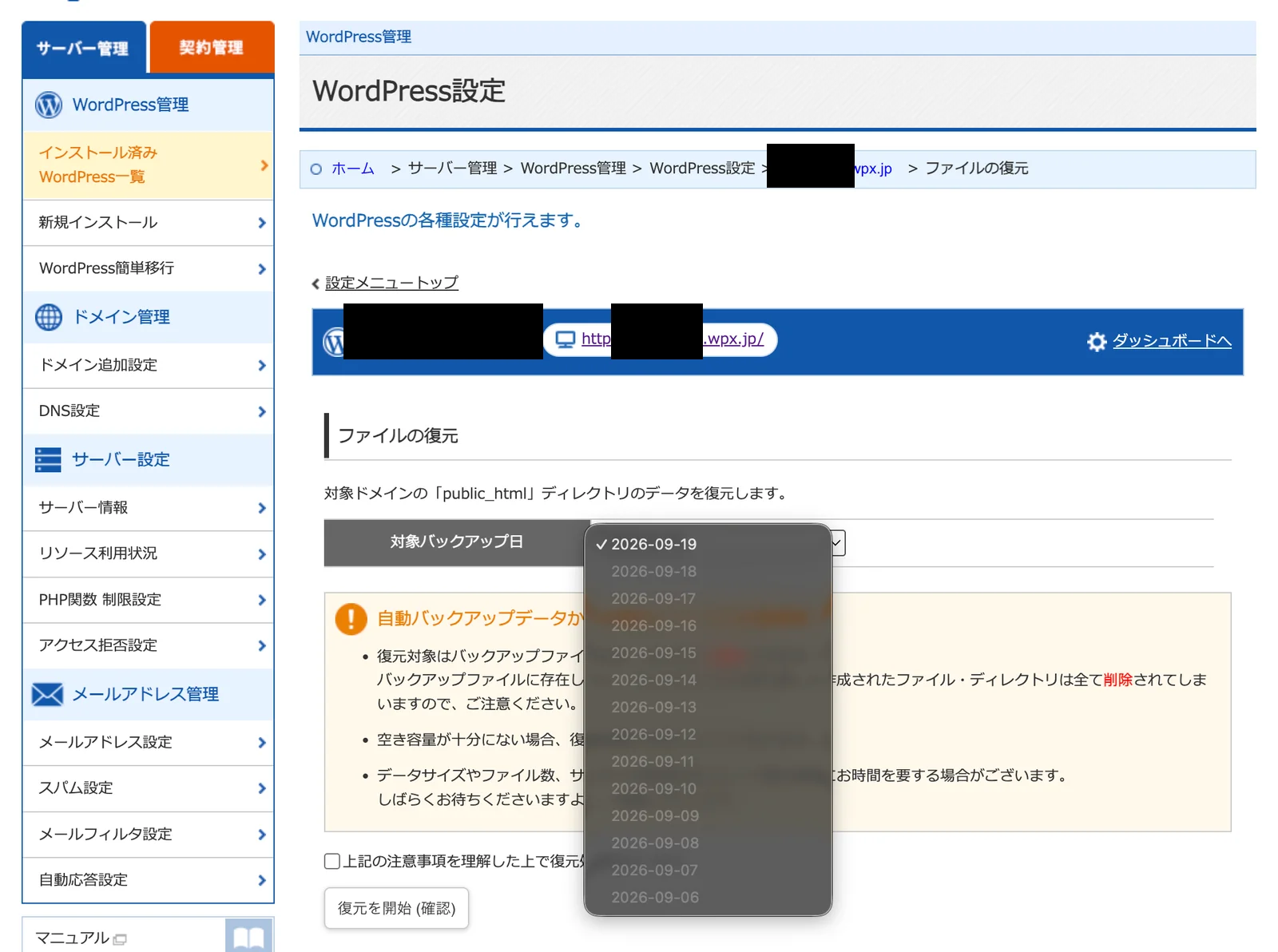Screen dimensions: 1278x952
Task: Open 新規インストール menu item
Action: click(149, 223)
